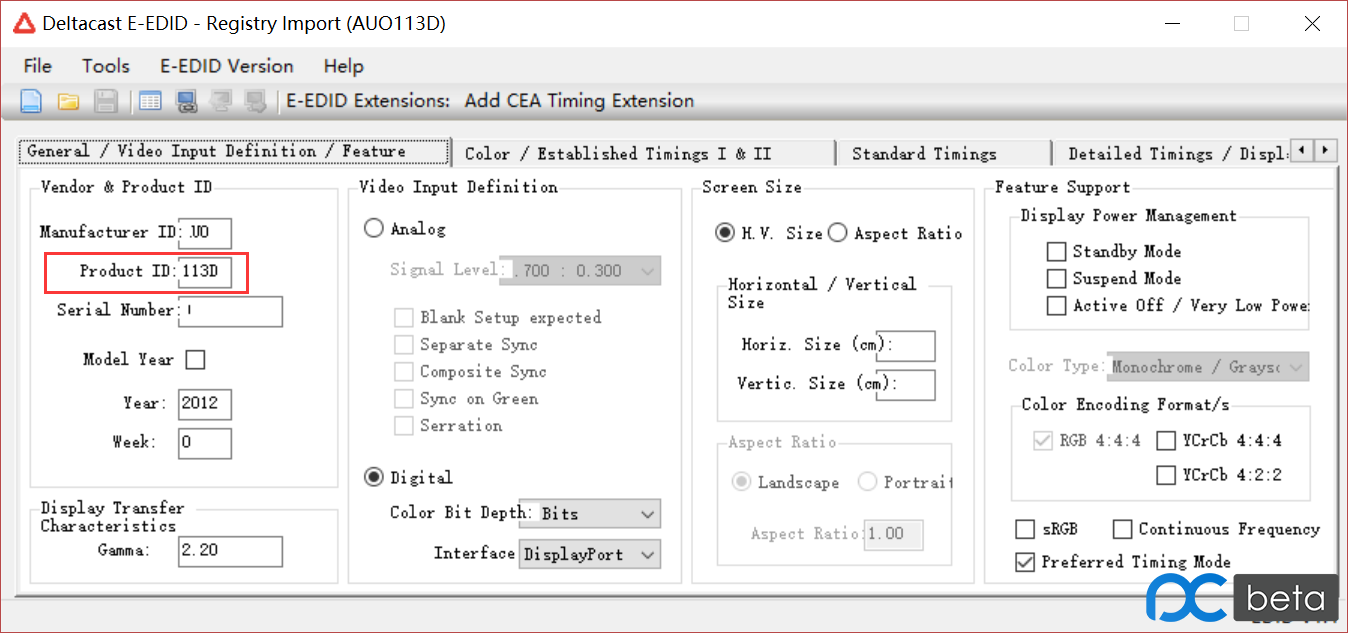Toggle the RGB 4:4:4 checkbox
Viewport: 1348px width, 633px height.
(1045, 440)
